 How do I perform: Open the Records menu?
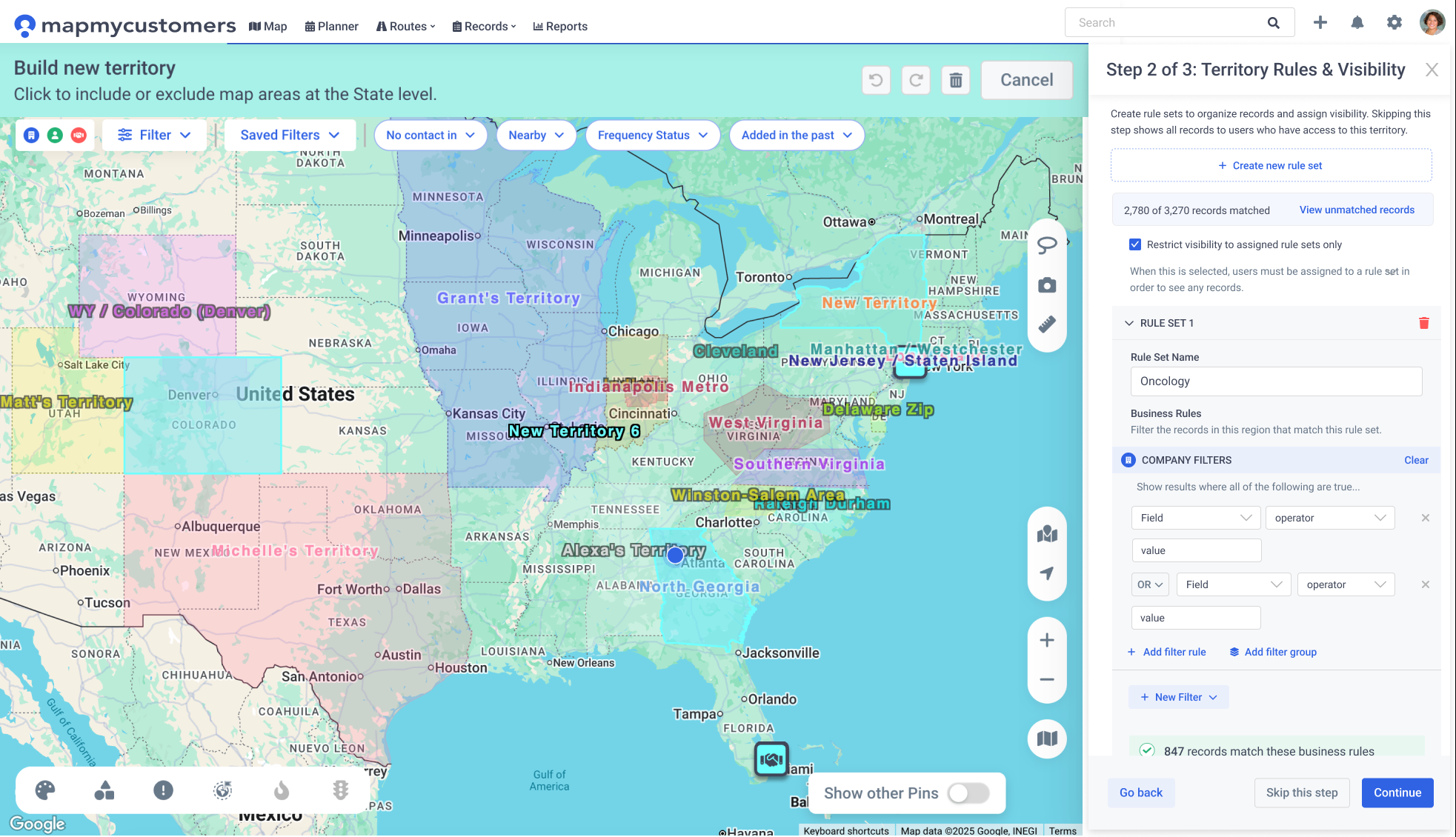pos(484,27)
